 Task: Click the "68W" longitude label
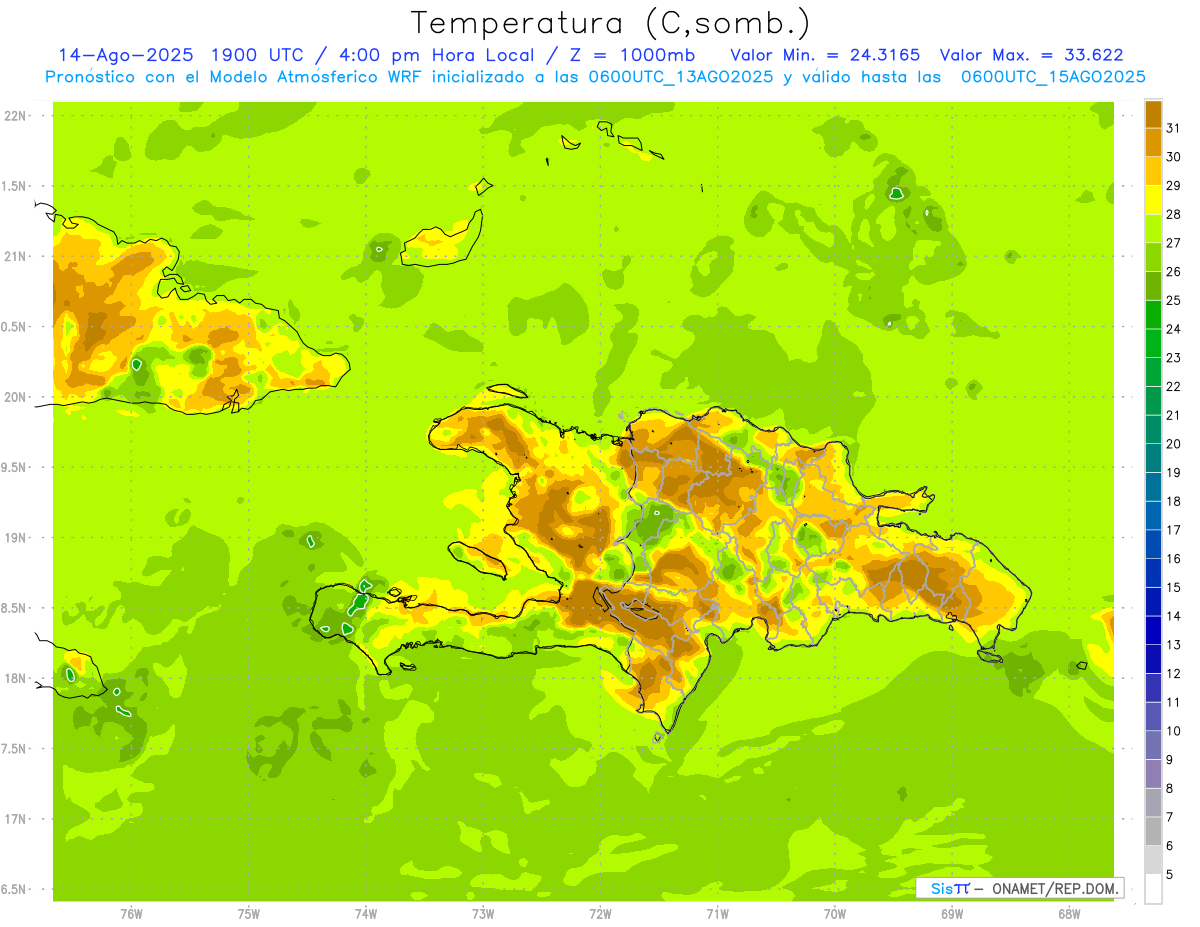(x=1069, y=914)
